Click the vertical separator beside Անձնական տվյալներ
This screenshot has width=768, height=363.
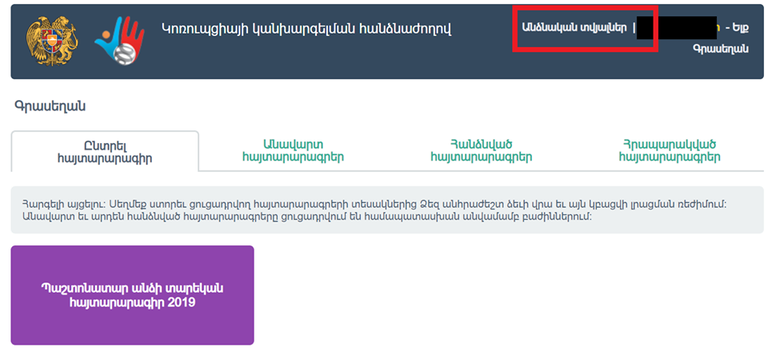tap(633, 28)
